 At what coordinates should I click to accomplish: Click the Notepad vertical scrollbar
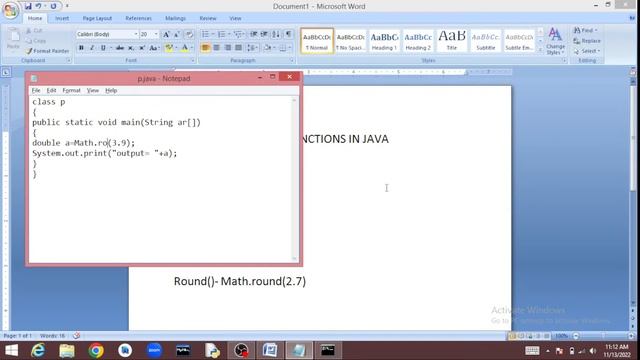(x=294, y=179)
